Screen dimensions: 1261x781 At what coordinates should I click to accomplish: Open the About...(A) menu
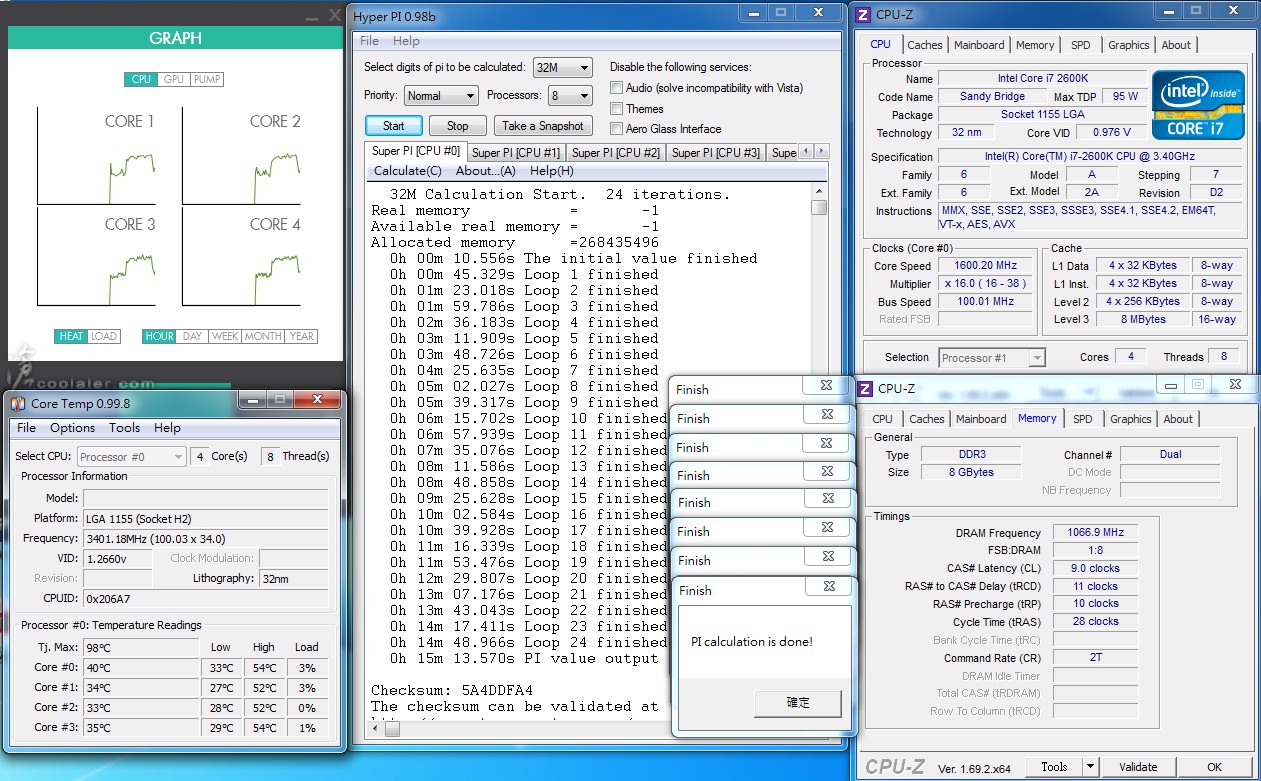pos(486,170)
